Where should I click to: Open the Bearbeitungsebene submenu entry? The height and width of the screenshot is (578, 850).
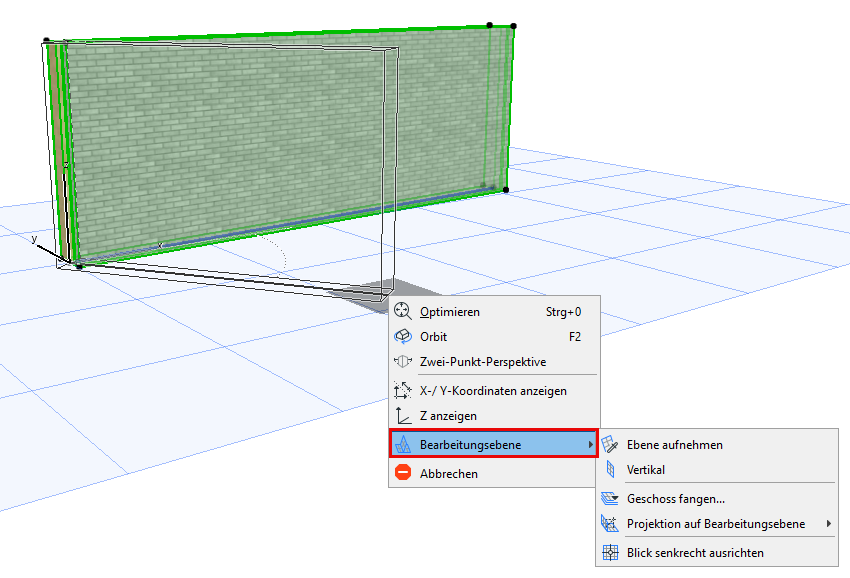494,445
